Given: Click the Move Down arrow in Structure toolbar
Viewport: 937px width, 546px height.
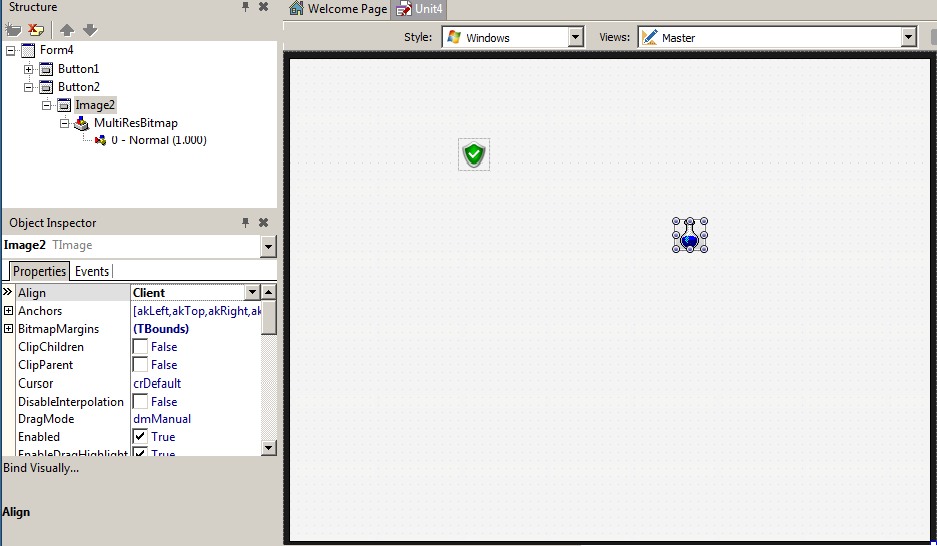Looking at the screenshot, I should (90, 30).
